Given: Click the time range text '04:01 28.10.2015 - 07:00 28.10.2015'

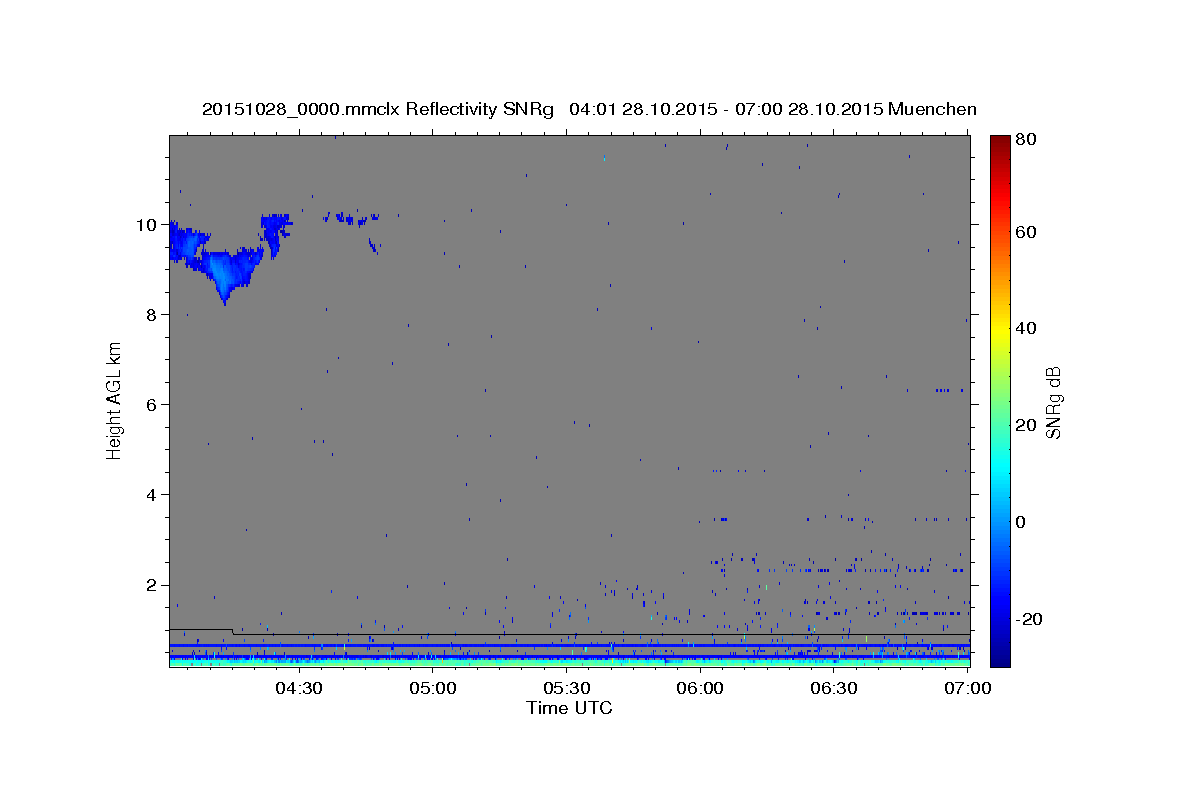Looking at the screenshot, I should [725, 109].
